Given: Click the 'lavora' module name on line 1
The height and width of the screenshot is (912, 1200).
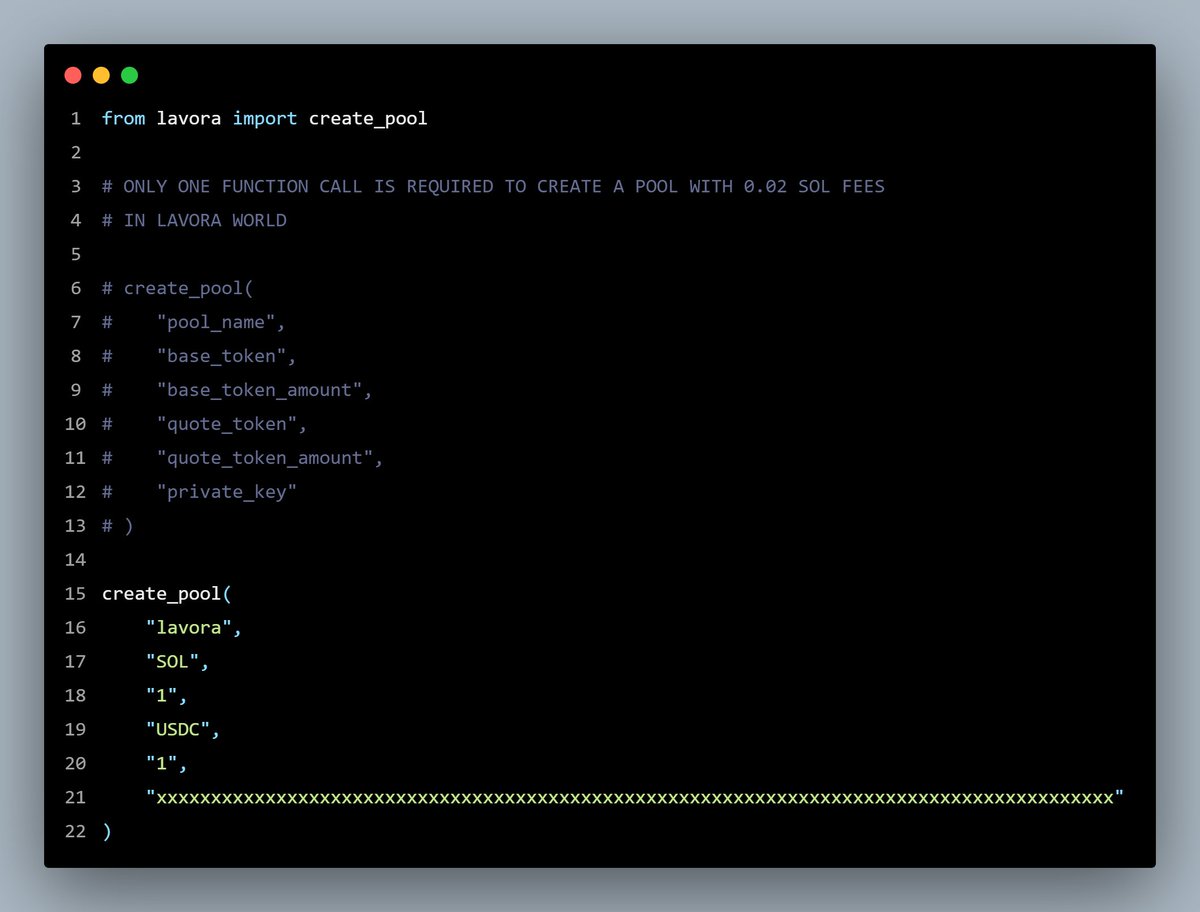Looking at the screenshot, I should (x=189, y=119).
